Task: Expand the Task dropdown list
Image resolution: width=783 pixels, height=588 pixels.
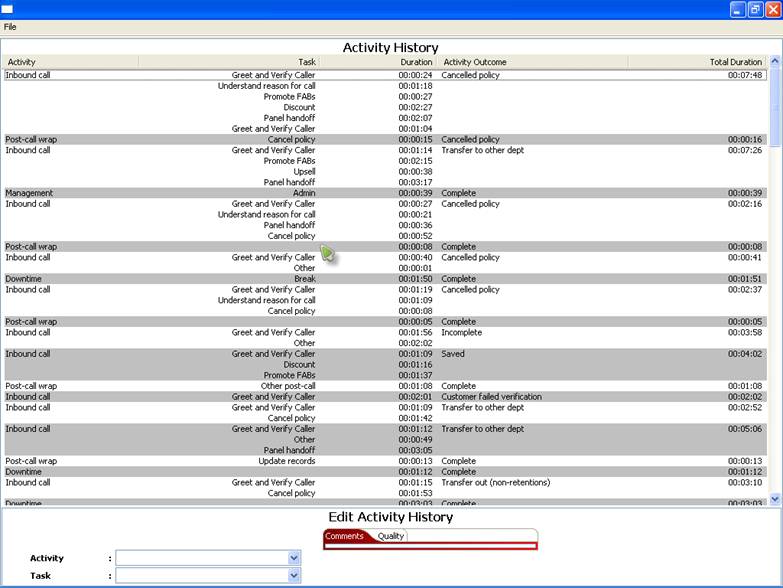Action: 294,576
